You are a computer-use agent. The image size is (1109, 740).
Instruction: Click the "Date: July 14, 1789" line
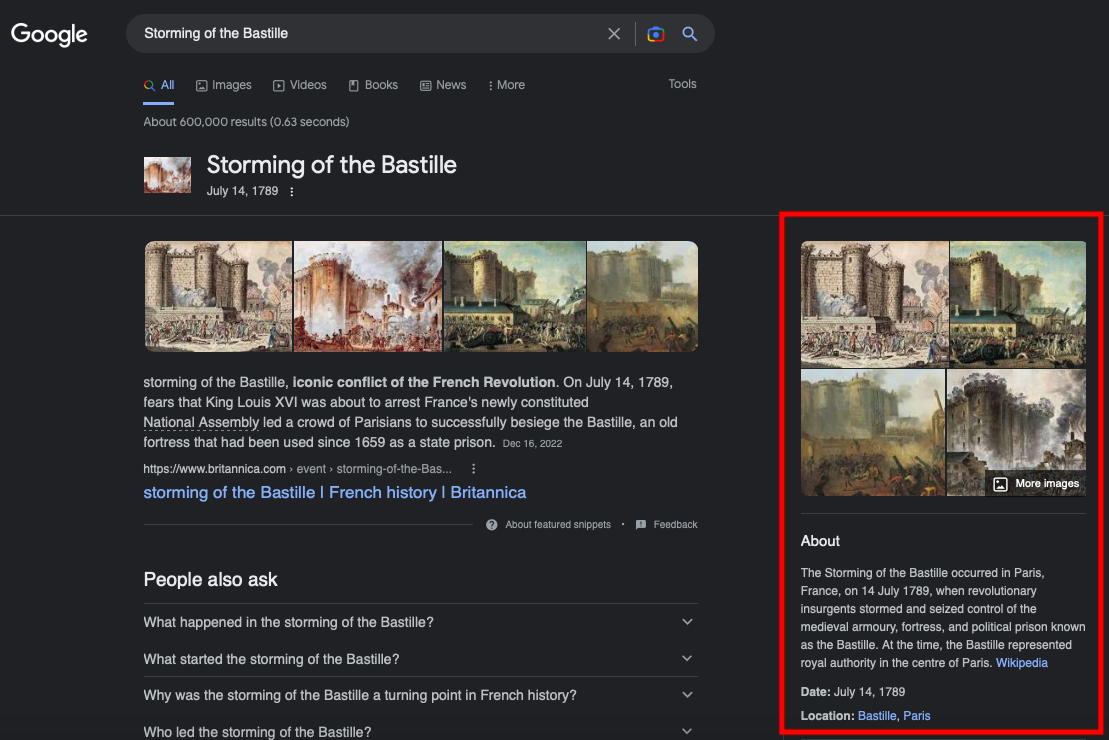coord(852,692)
